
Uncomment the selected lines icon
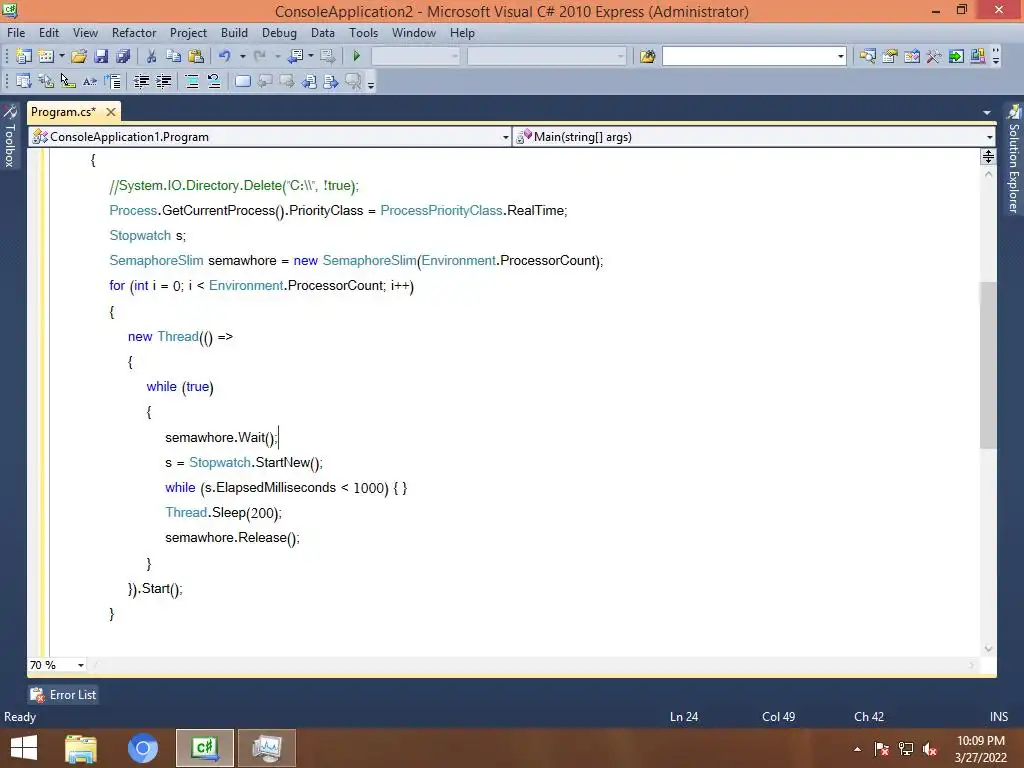click(214, 81)
